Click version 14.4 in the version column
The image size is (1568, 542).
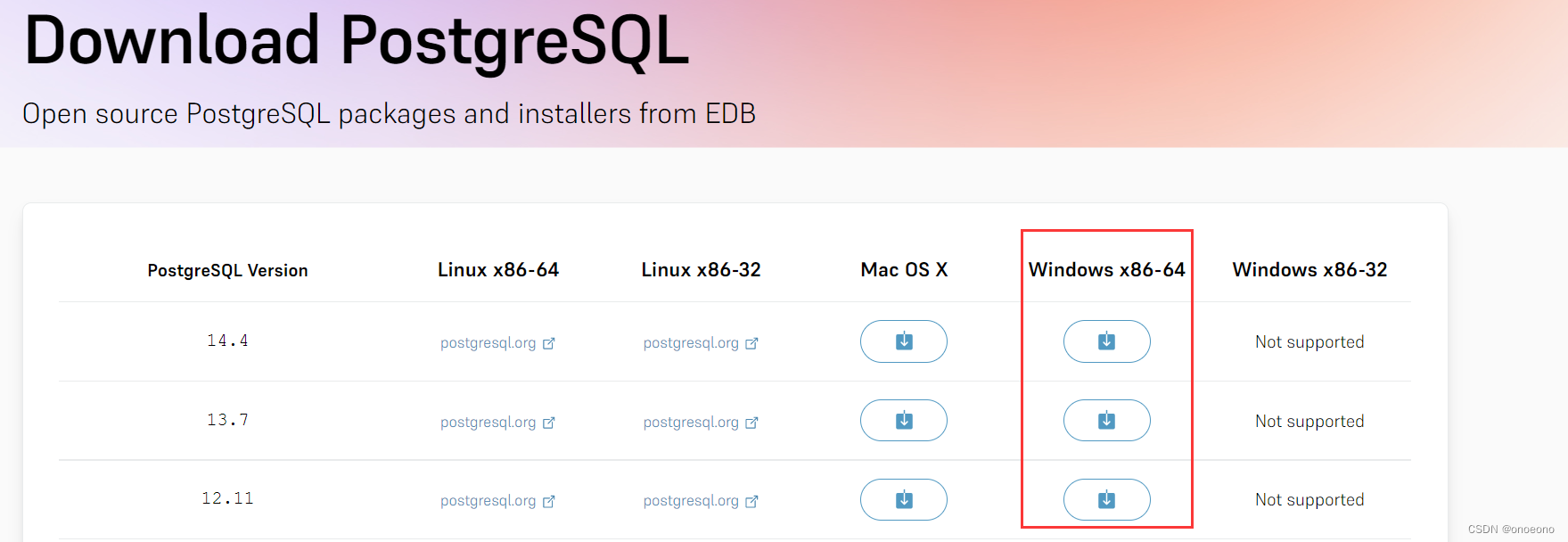227,341
